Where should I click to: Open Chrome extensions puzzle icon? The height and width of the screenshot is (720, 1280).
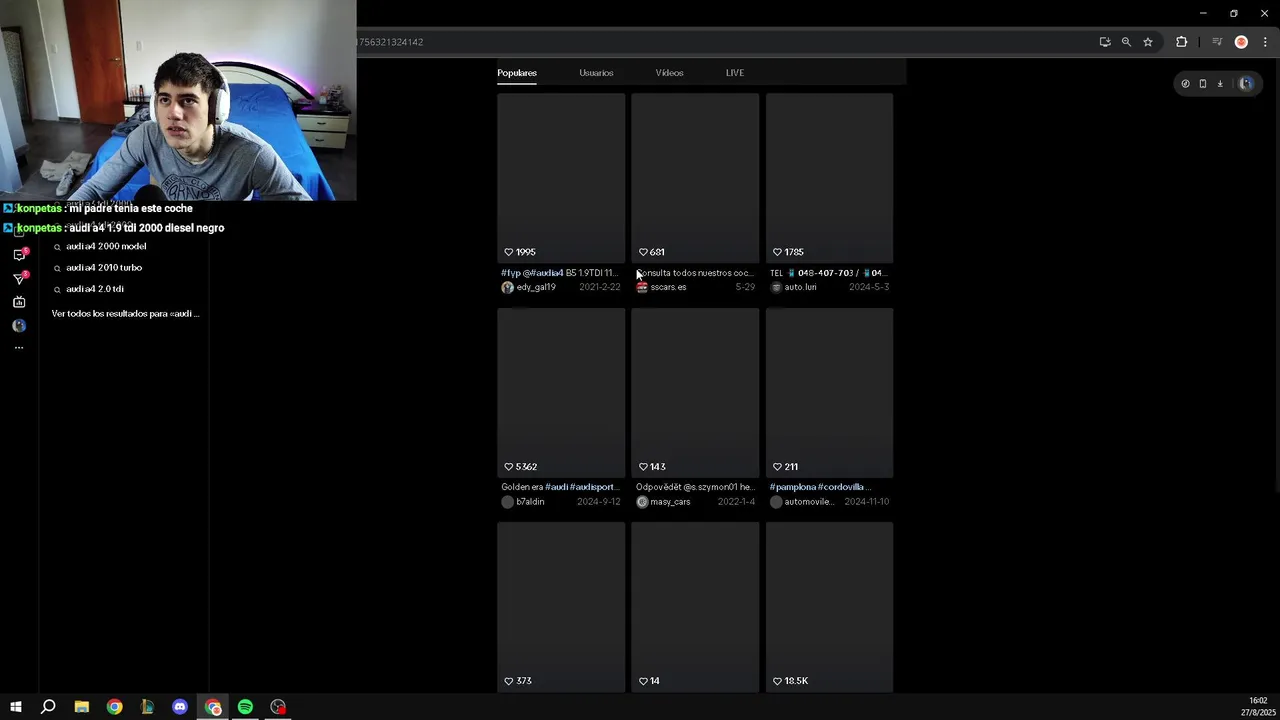pyautogui.click(x=1182, y=42)
